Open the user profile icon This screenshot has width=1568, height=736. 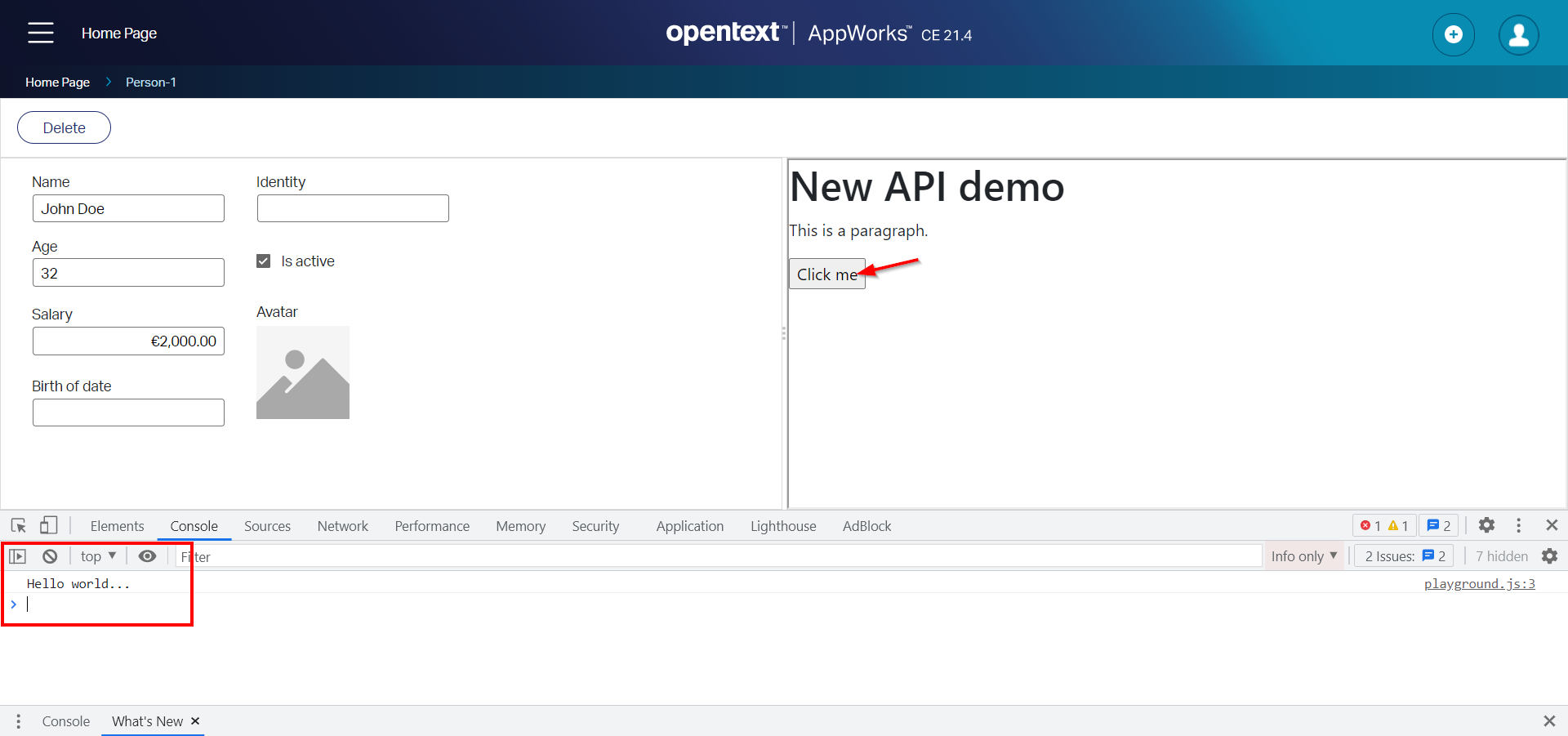(x=1518, y=34)
